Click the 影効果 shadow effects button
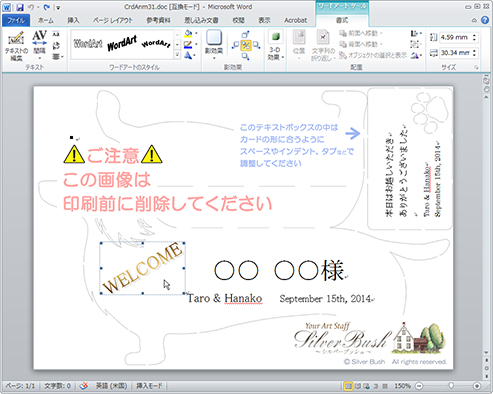This screenshot has height=394, width=493. click(x=214, y=44)
